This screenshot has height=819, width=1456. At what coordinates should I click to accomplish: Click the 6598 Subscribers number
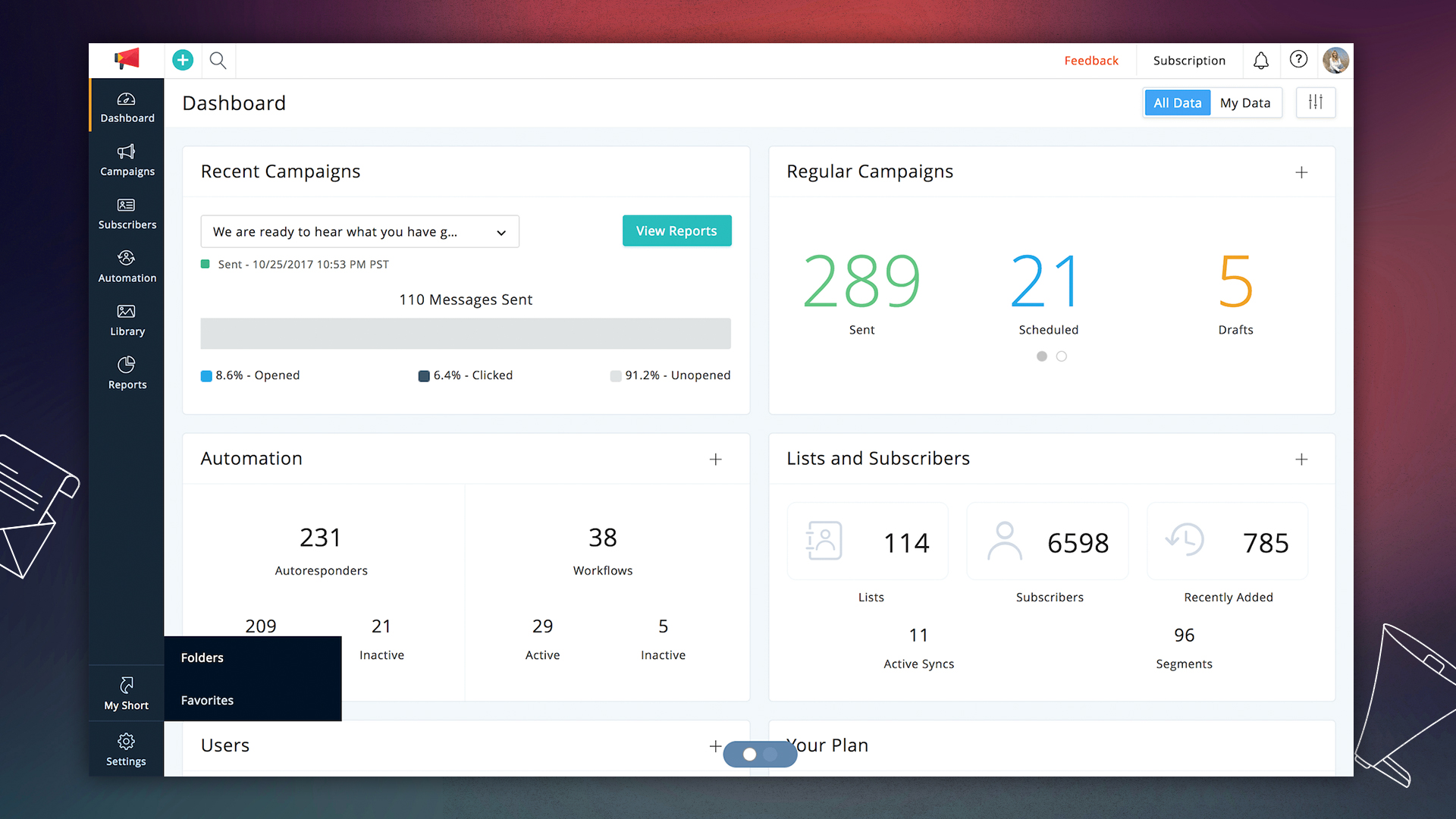[1078, 543]
